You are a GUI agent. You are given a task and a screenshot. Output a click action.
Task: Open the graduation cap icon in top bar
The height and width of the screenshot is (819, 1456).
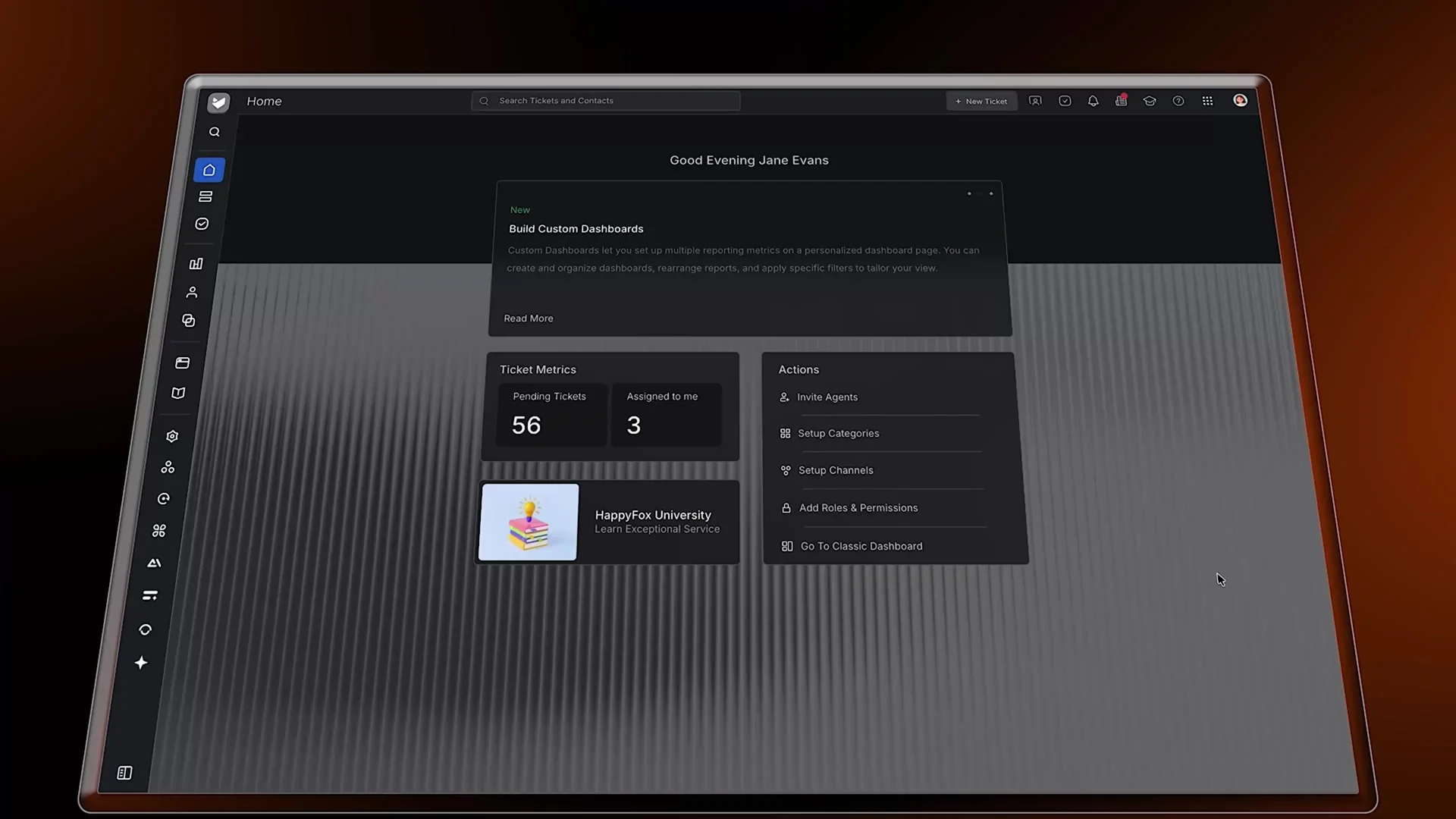(1150, 101)
